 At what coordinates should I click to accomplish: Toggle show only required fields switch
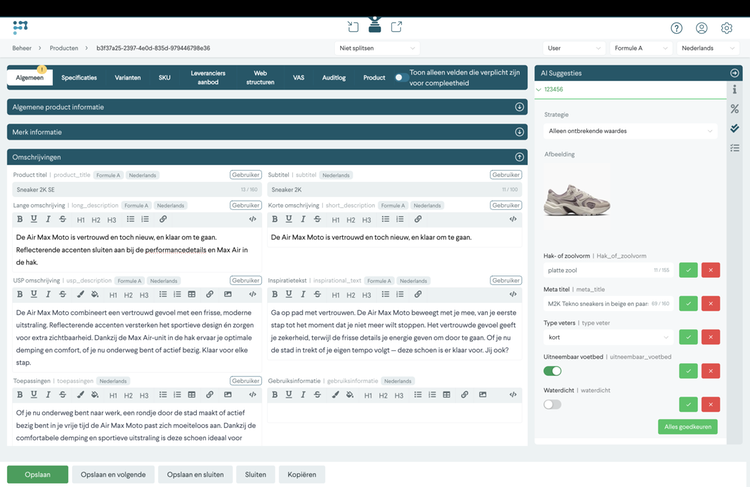pyautogui.click(x=400, y=77)
